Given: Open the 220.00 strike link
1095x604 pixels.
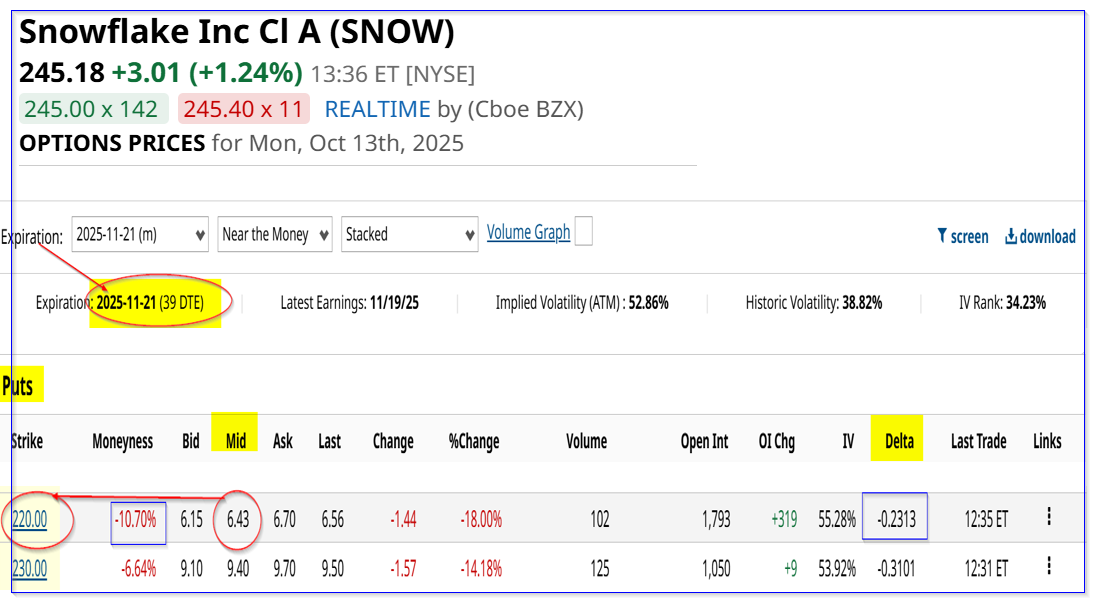Looking at the screenshot, I should pos(29,519).
